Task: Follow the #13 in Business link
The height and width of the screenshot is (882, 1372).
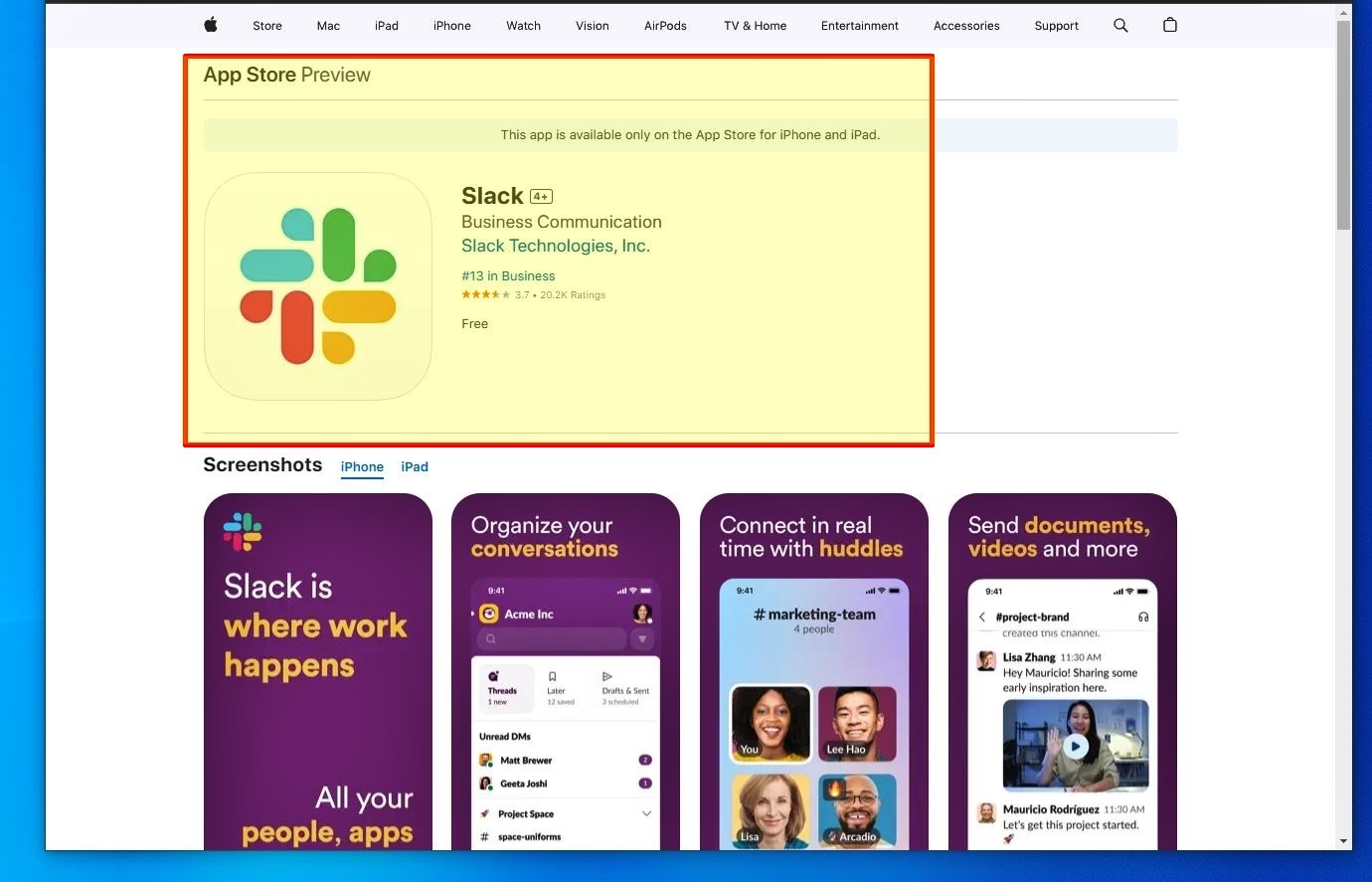Action: click(x=508, y=276)
